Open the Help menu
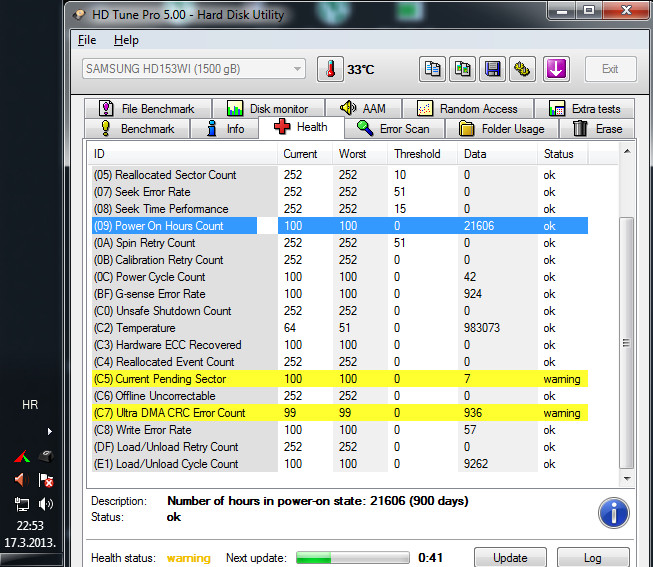This screenshot has height=567, width=653. tap(126, 40)
